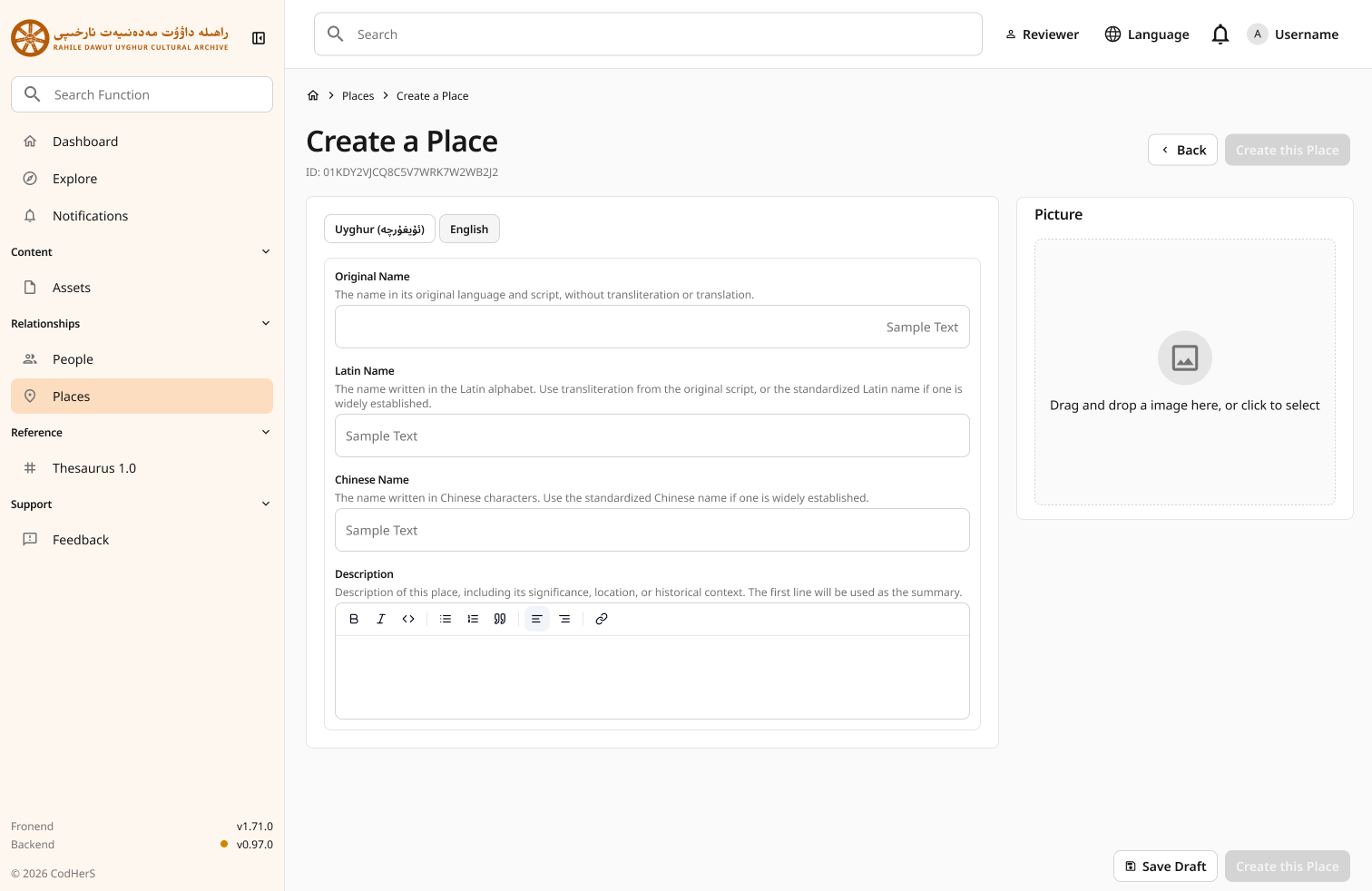Image resolution: width=1372 pixels, height=891 pixels.
Task: Collapse the sidebar with the panel icon
Action: tap(259, 37)
